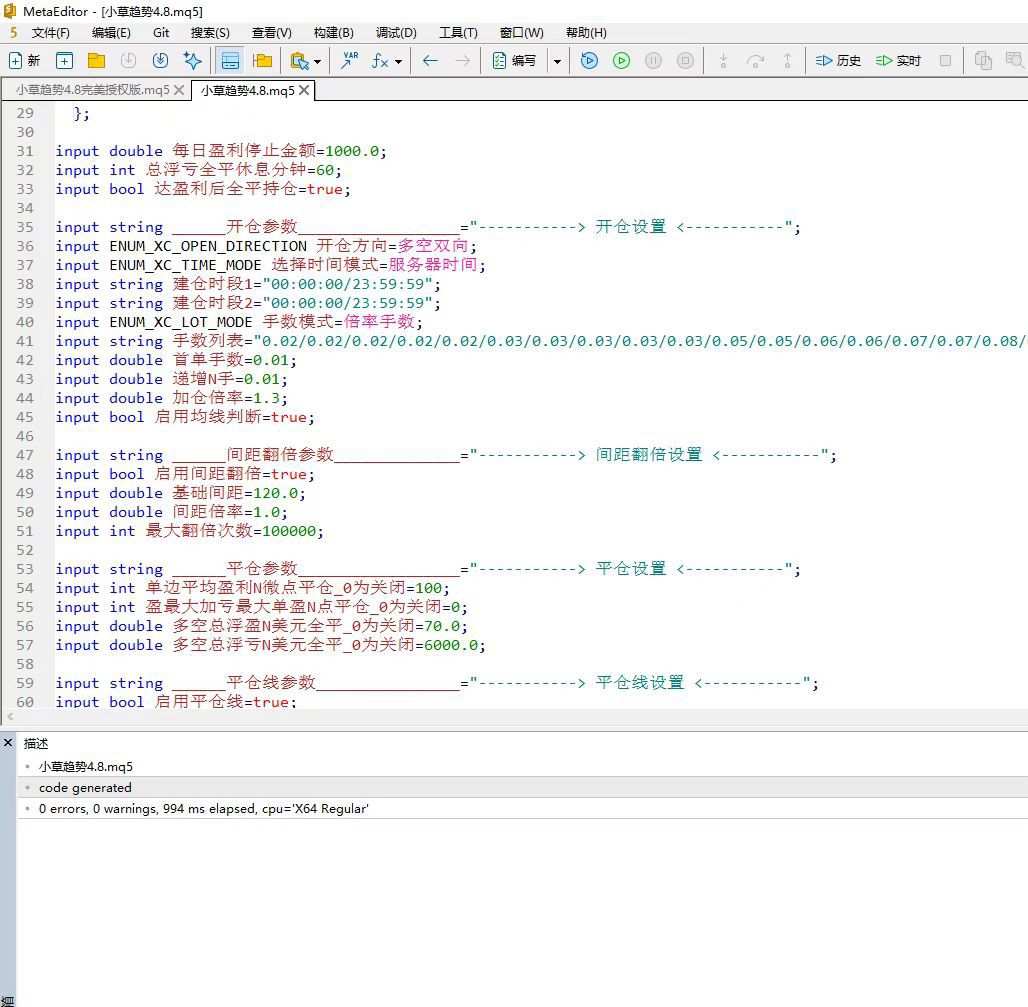The image size is (1028, 1007).
Task: Open the 文件(F) menu
Action: pos(50,33)
